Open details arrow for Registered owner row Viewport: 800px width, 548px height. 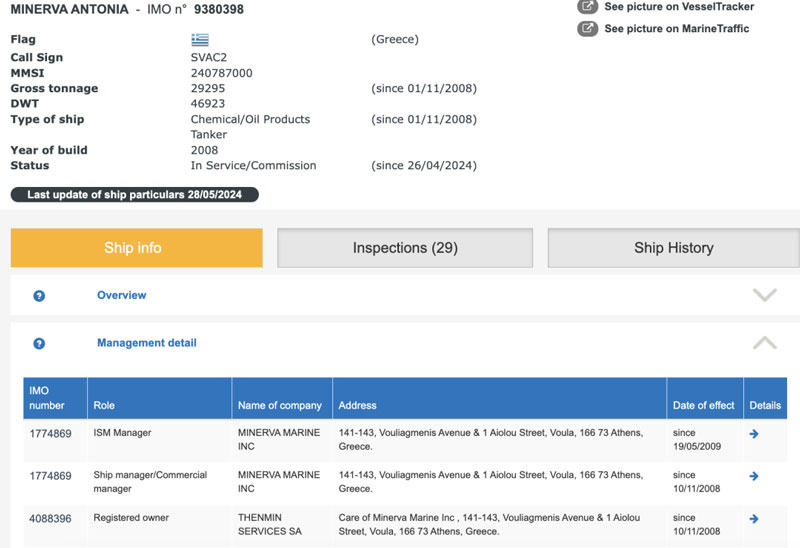click(x=754, y=519)
